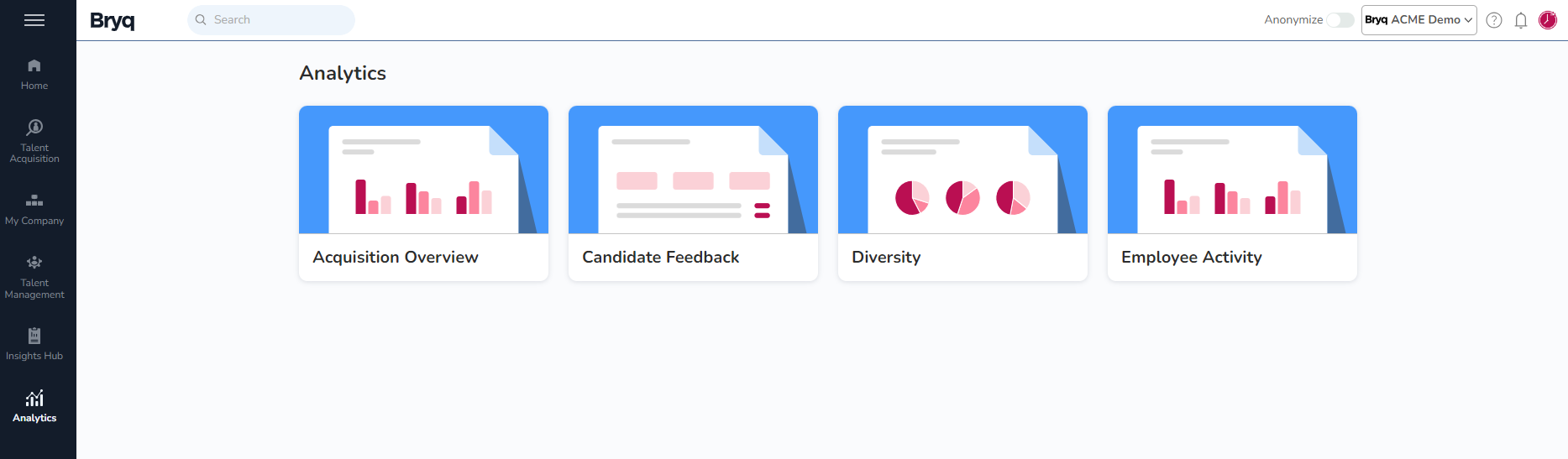The height and width of the screenshot is (459, 1568).
Task: Click the help question mark icon
Action: pos(1494,20)
